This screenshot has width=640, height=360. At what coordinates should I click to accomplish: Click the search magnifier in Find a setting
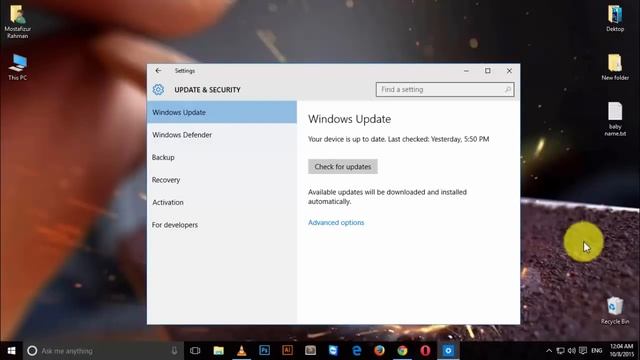508,89
